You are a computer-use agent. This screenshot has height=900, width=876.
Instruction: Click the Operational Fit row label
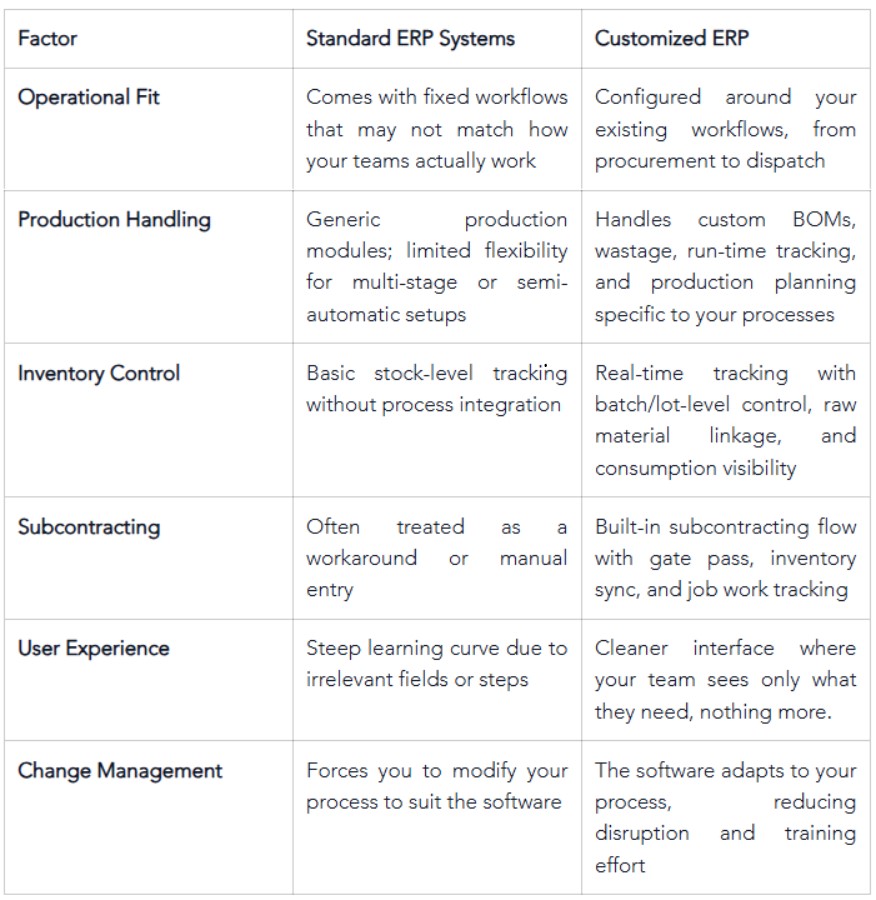88,97
